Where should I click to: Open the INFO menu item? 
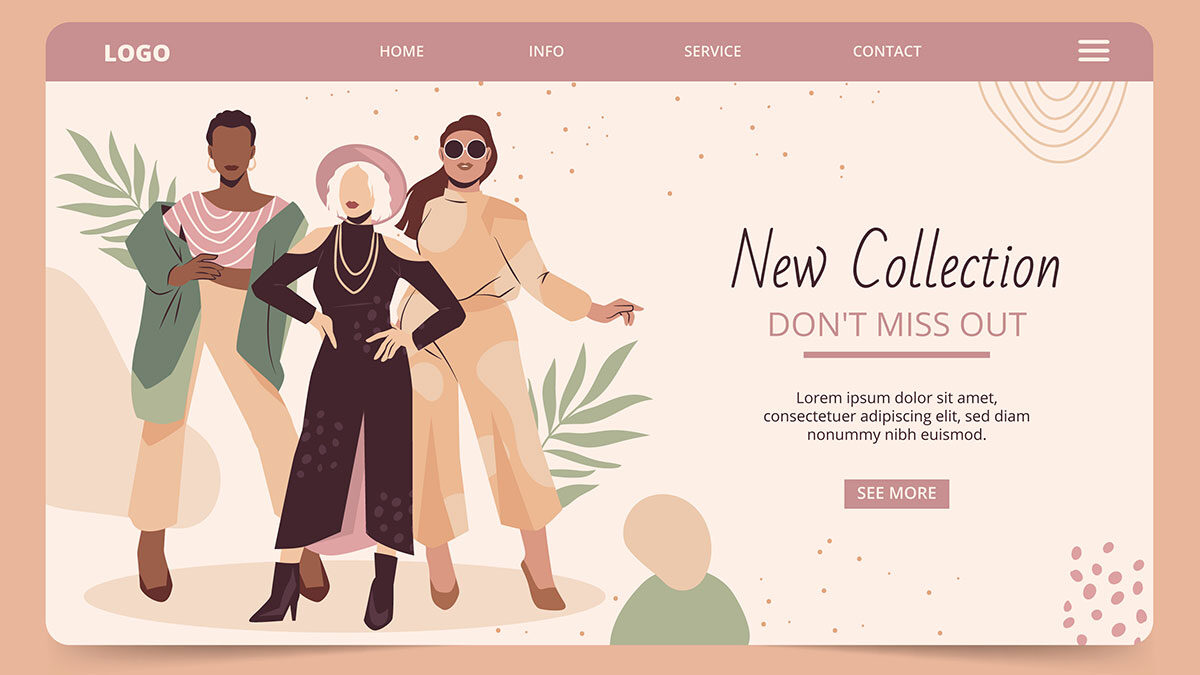point(546,51)
